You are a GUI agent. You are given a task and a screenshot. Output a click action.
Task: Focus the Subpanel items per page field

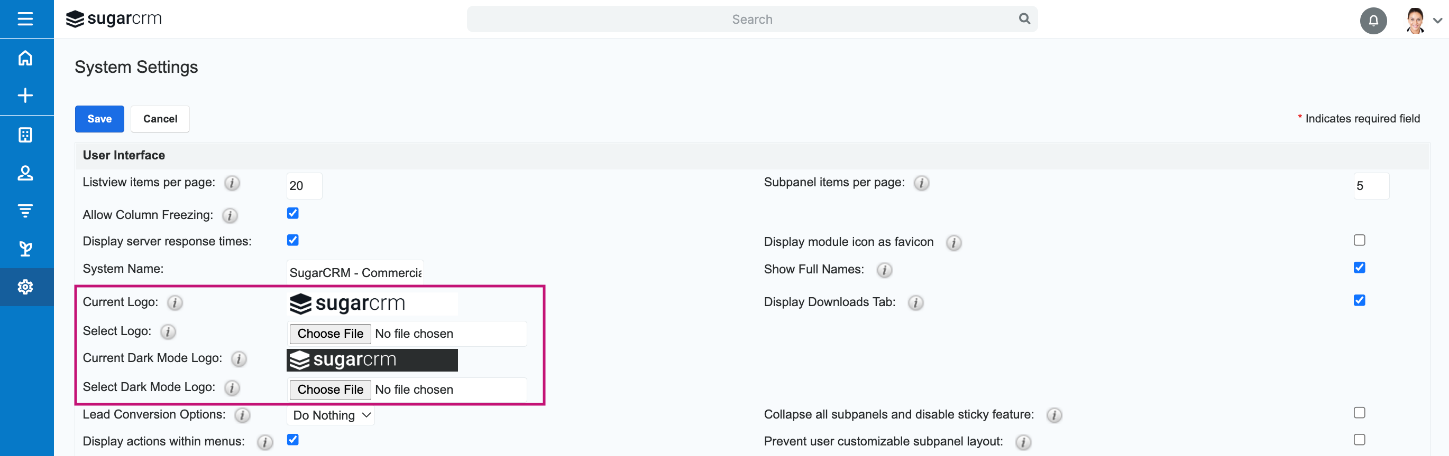1371,186
